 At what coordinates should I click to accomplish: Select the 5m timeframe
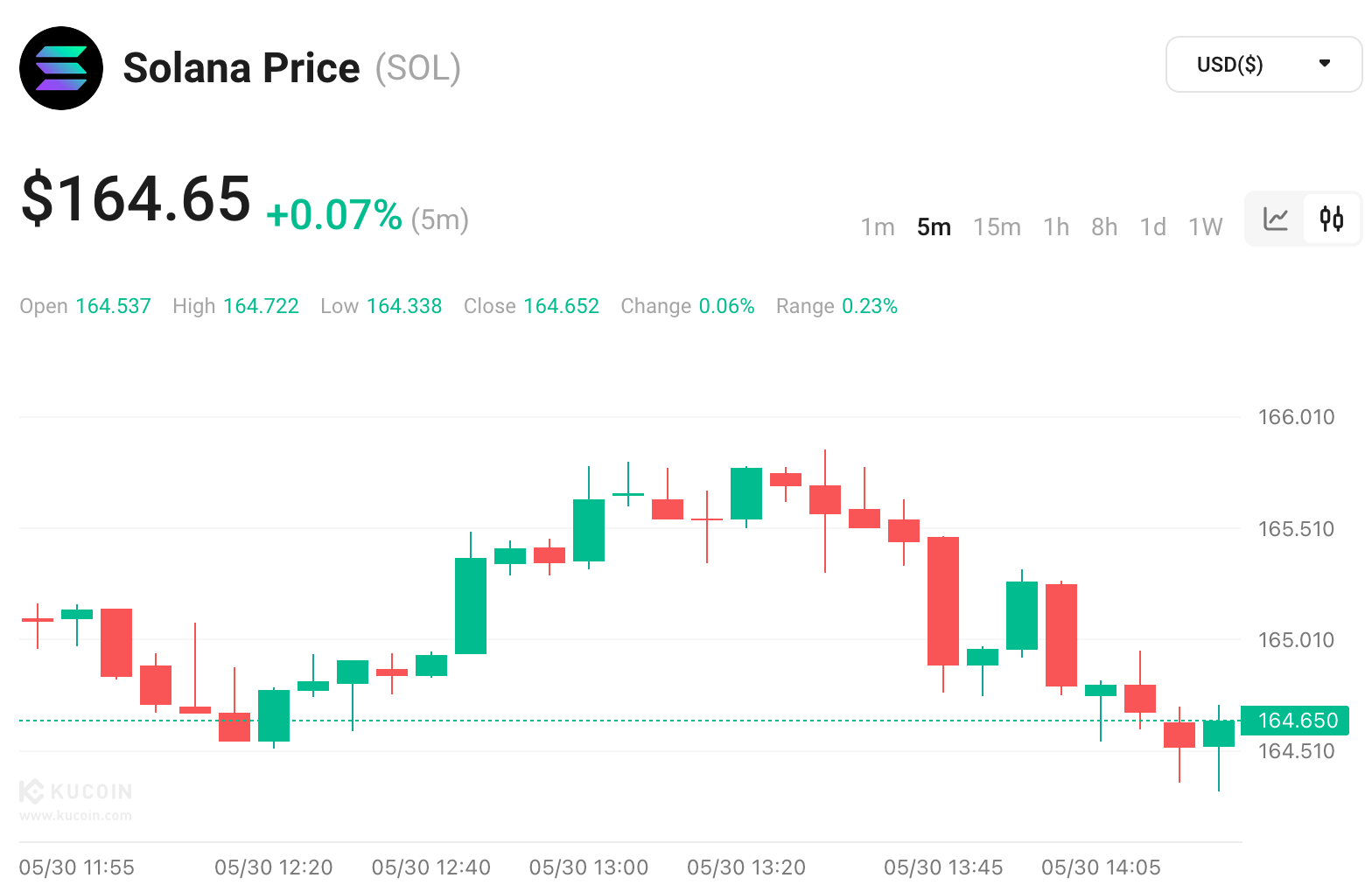click(934, 227)
